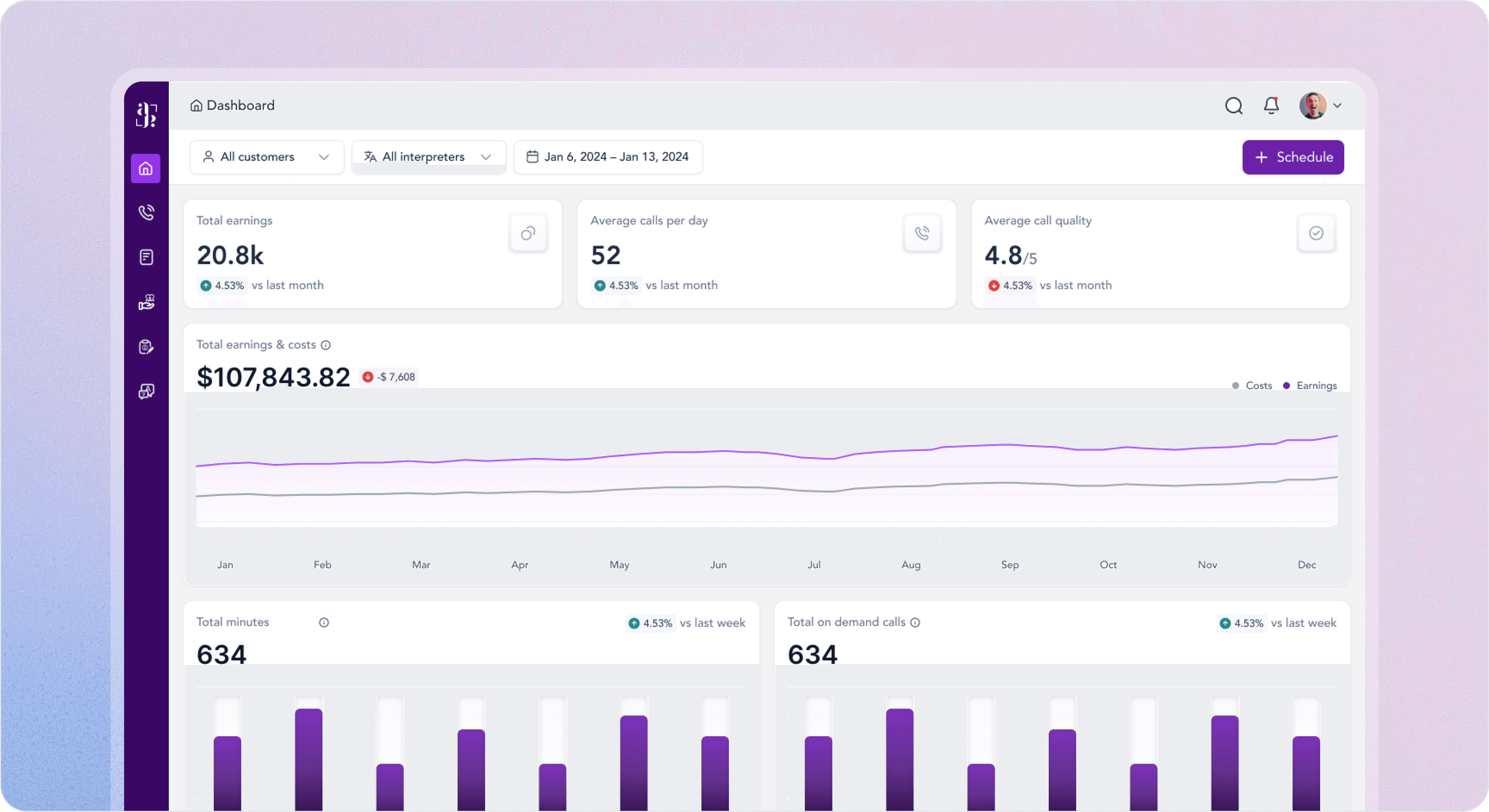The image size is (1489, 812).
Task: Expand the All customers dropdown
Action: (267, 157)
